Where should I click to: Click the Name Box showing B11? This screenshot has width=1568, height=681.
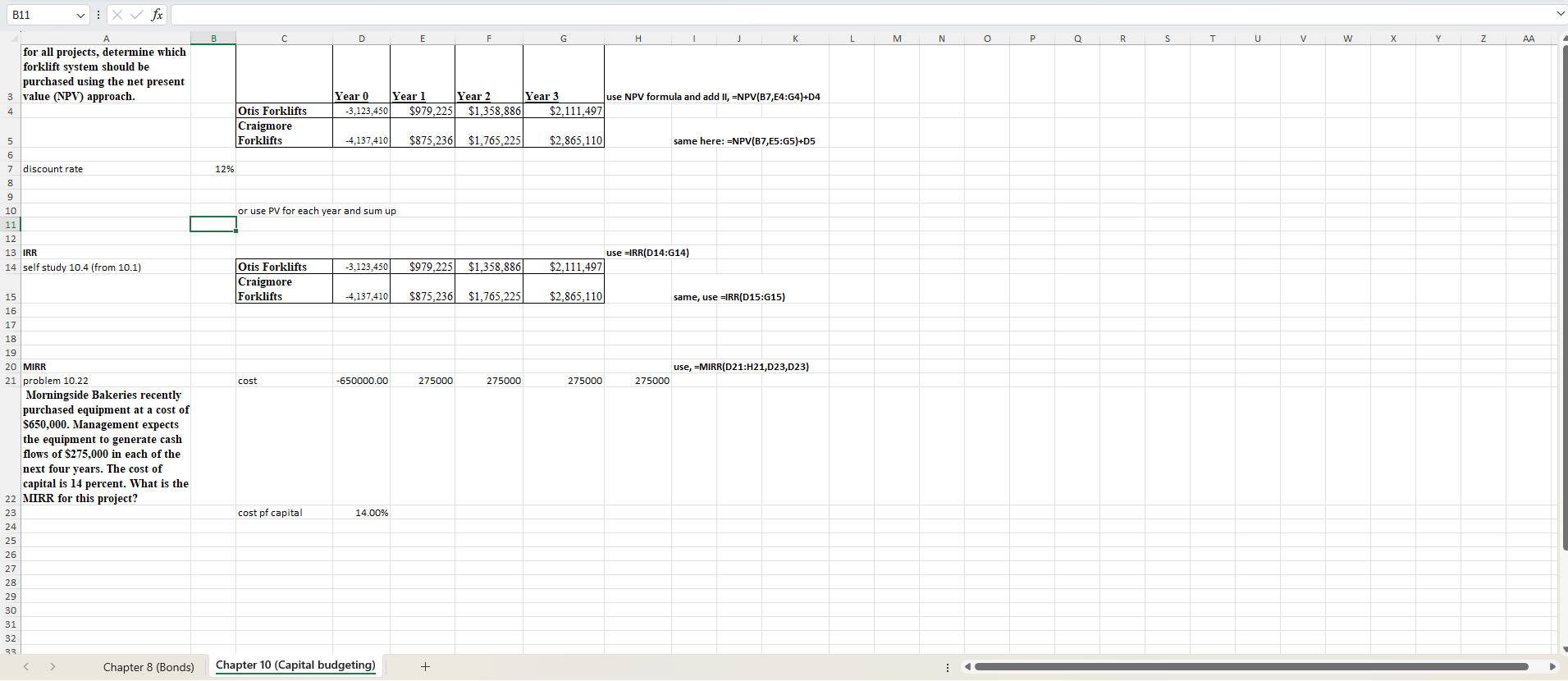pyautogui.click(x=41, y=15)
